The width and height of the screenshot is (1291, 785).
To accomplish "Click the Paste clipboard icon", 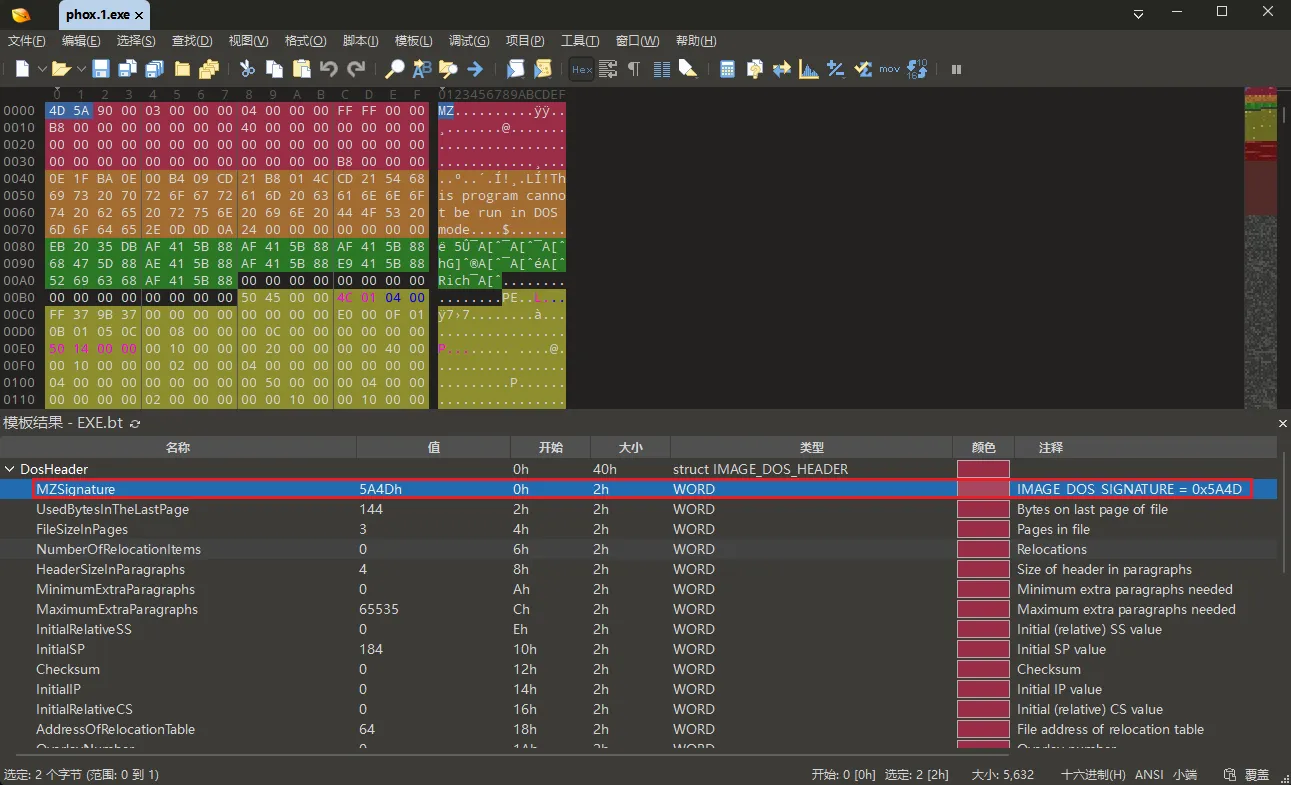I will tap(301, 69).
